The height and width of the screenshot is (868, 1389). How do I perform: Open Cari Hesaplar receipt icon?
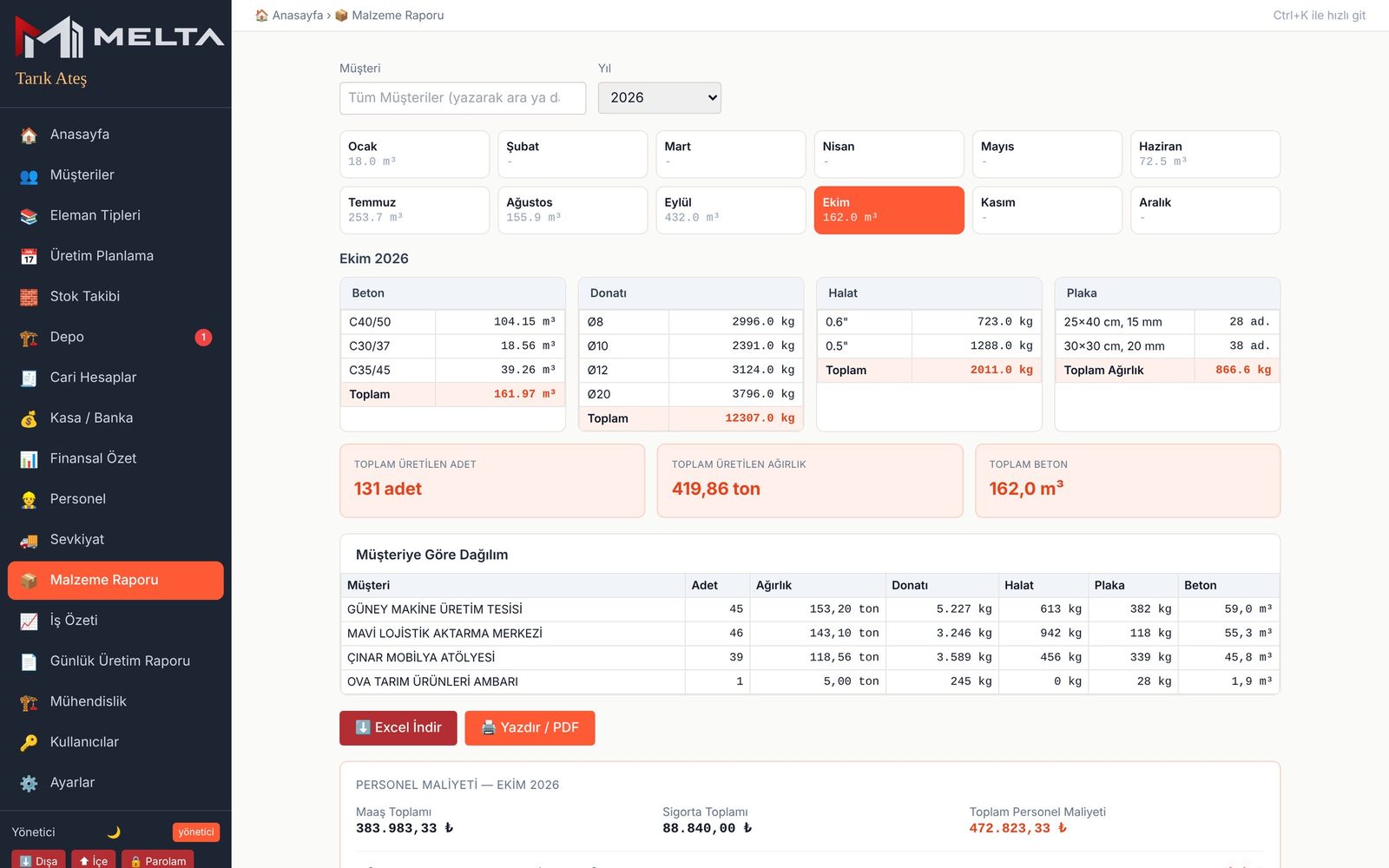(x=29, y=378)
